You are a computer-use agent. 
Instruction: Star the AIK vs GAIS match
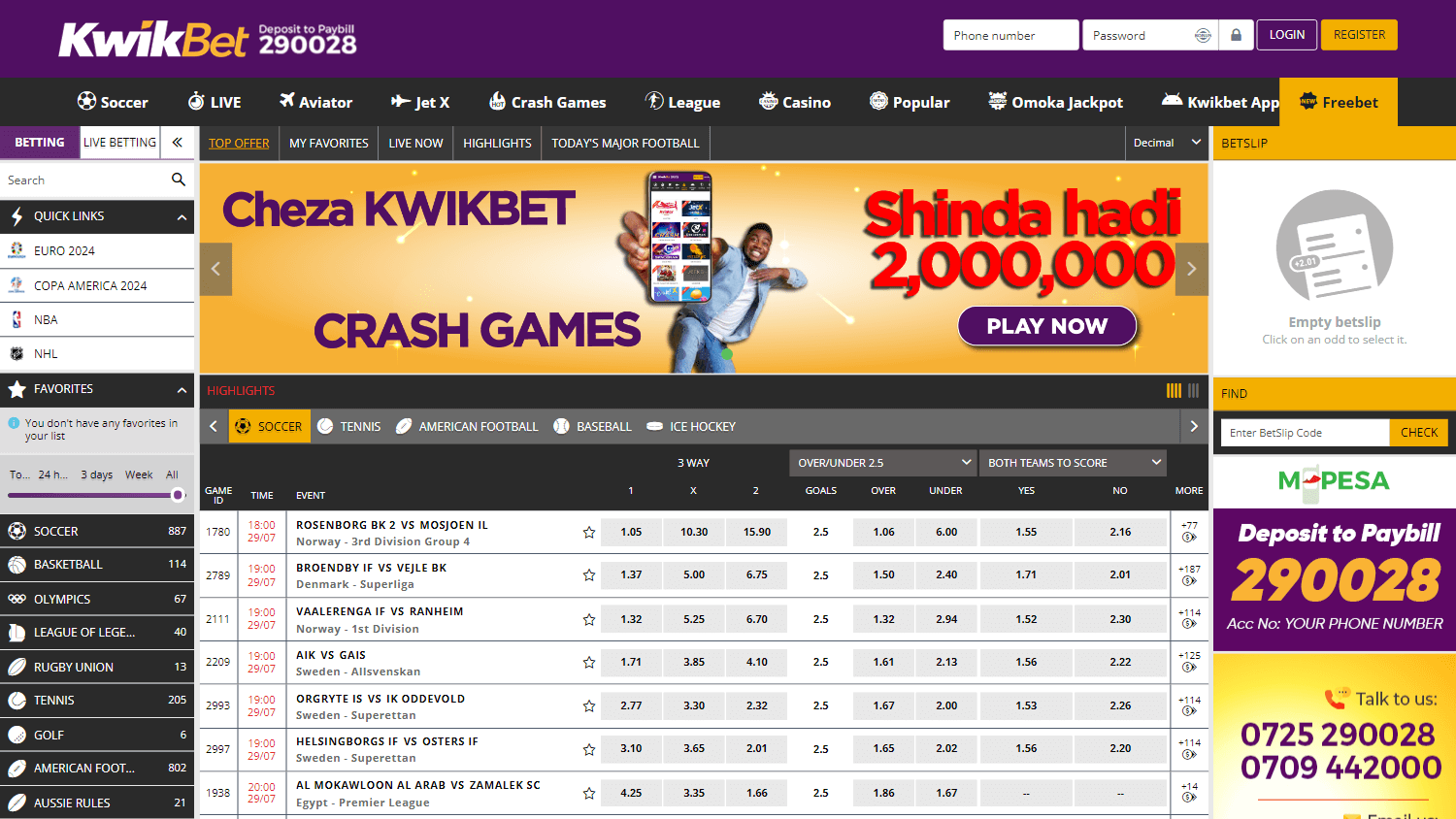[x=588, y=662]
